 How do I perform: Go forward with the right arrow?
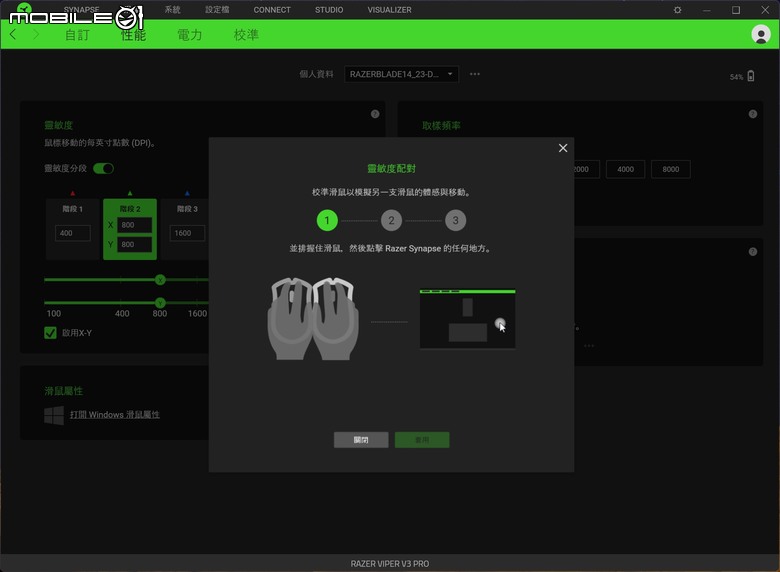coord(35,34)
